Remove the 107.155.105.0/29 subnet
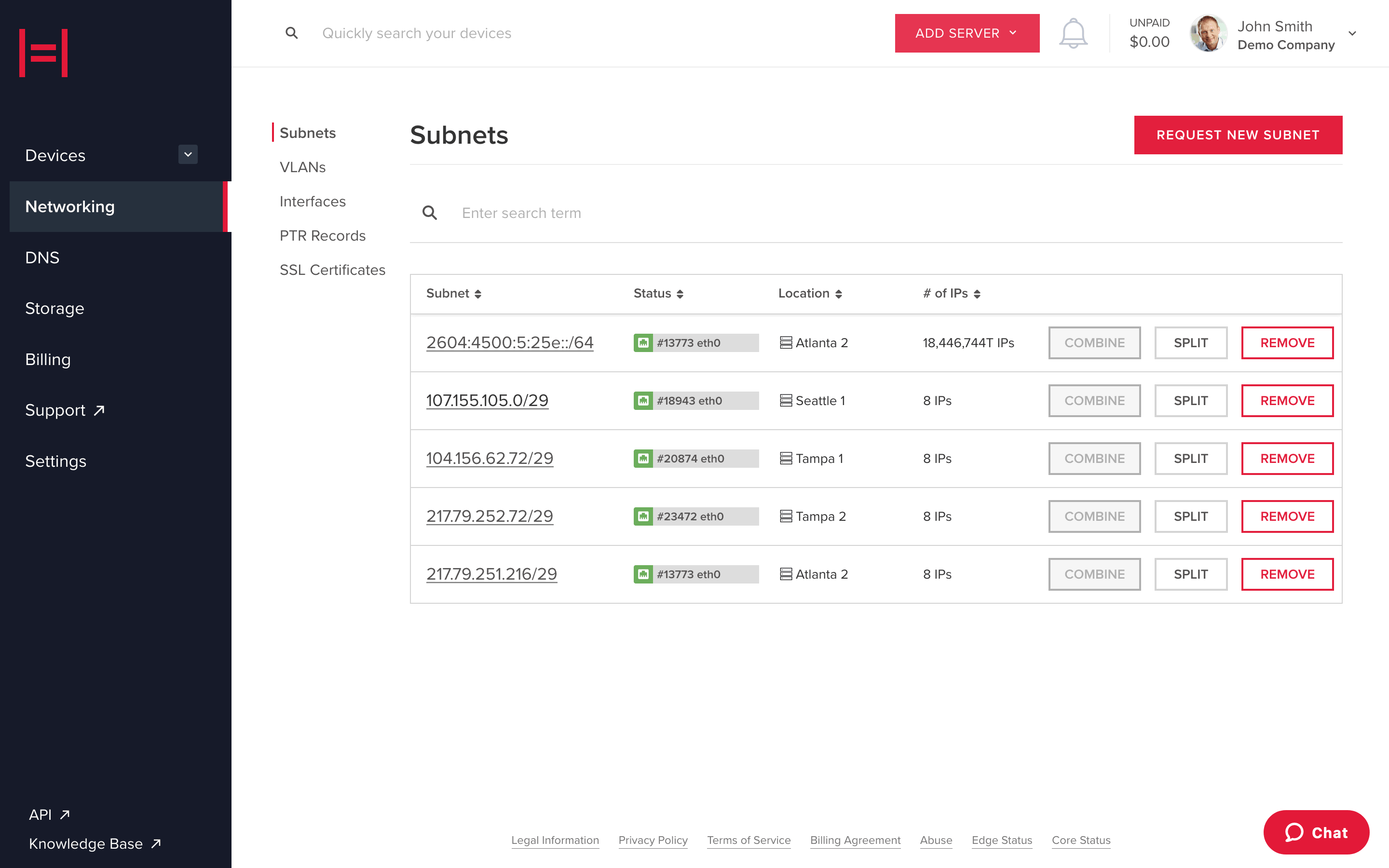 (1287, 401)
